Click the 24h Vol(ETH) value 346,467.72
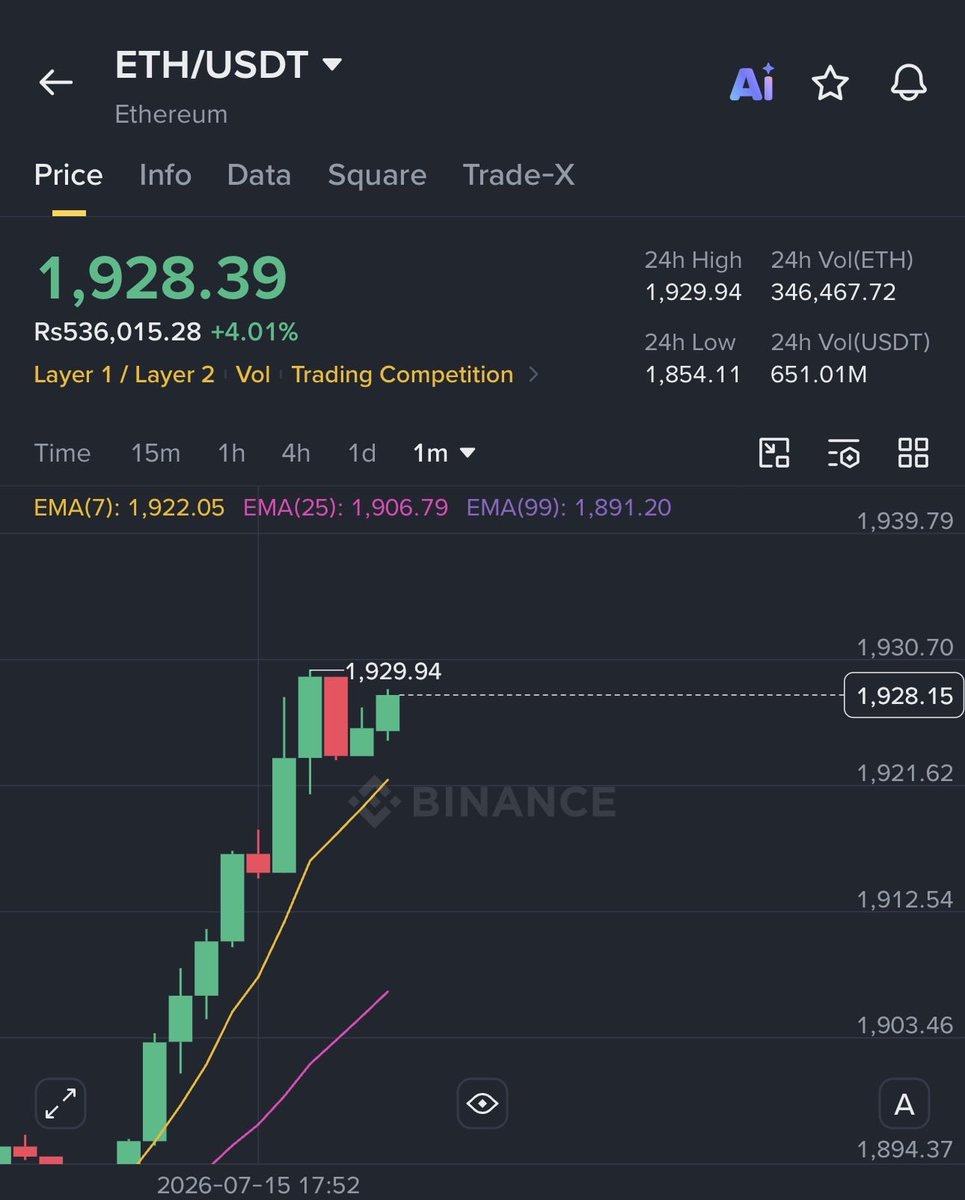This screenshot has width=965, height=1200. (833, 293)
